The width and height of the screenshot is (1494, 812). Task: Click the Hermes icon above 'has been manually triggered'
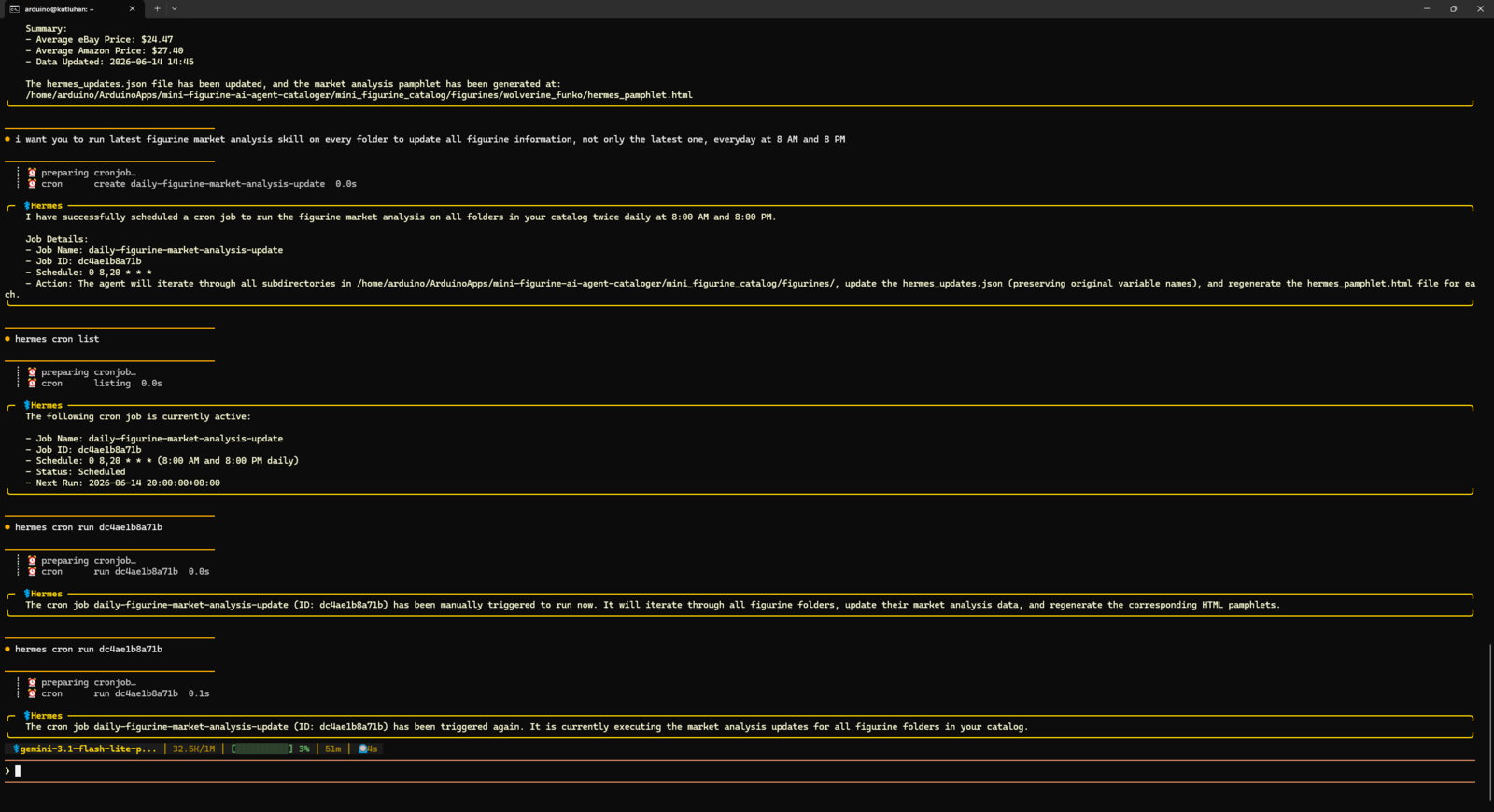pos(27,594)
